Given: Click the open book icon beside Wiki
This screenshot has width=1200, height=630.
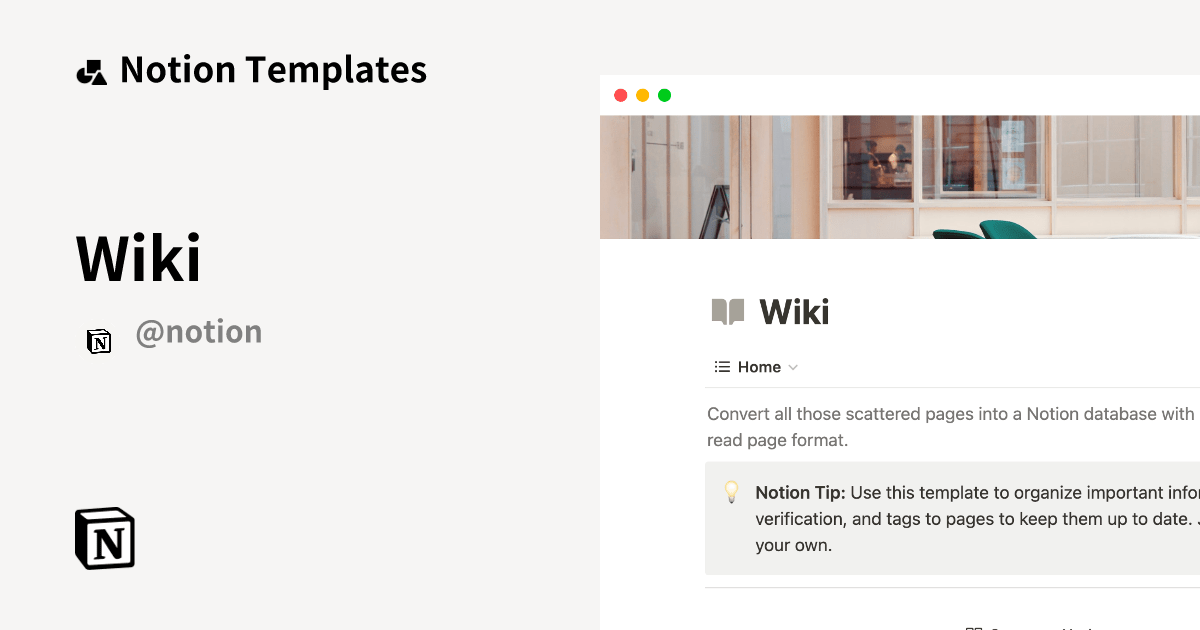Looking at the screenshot, I should coord(728,312).
